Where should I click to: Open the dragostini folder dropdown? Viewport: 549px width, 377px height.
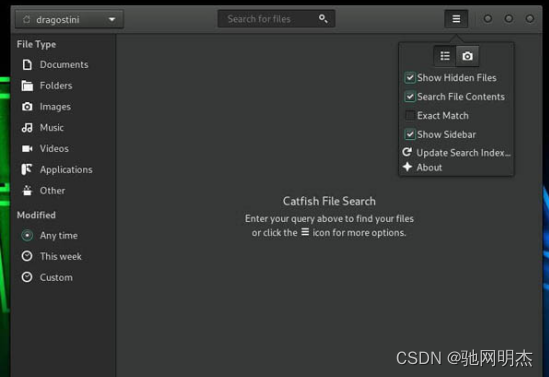click(x=69, y=19)
